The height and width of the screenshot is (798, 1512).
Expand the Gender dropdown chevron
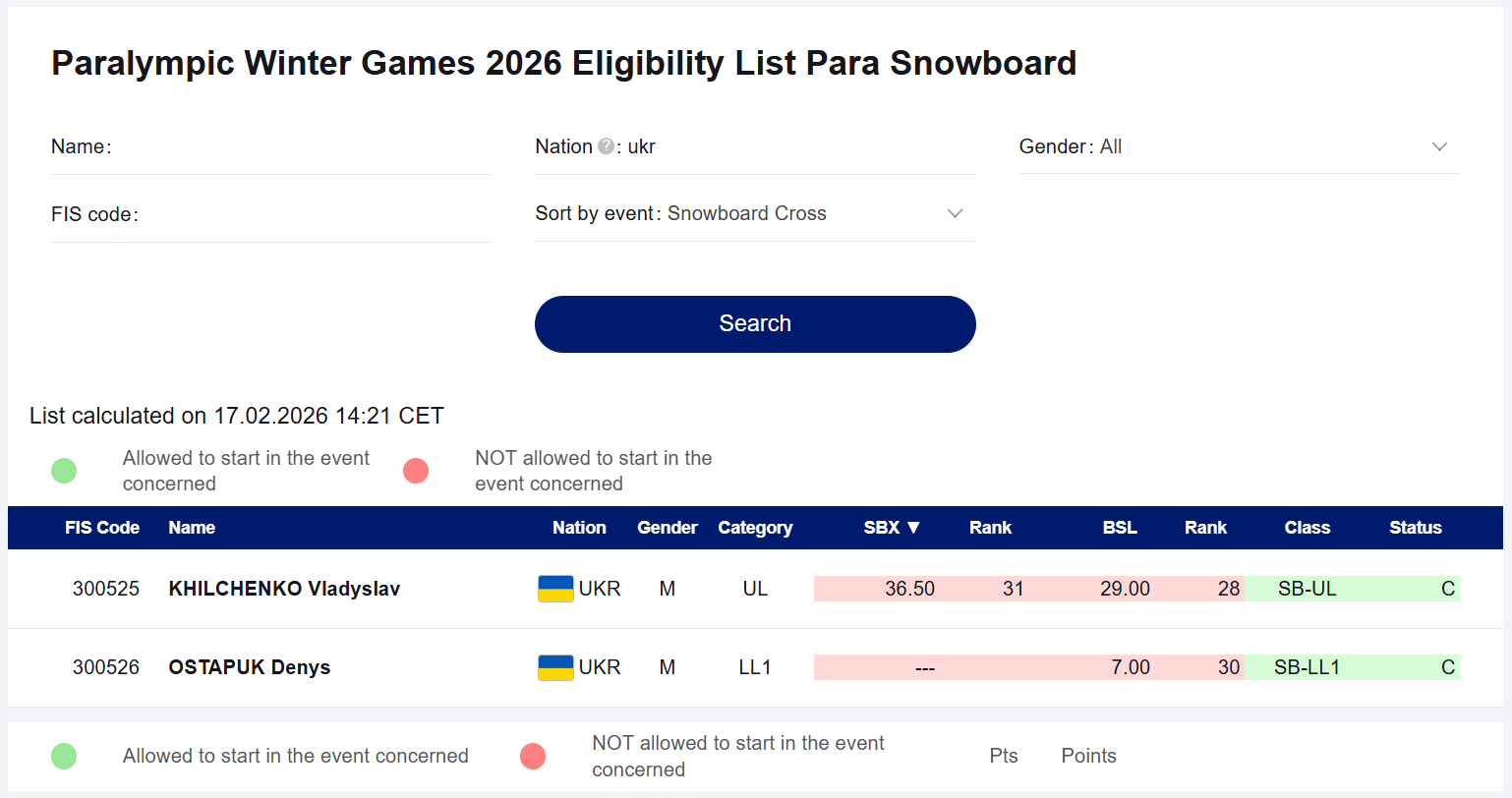[x=1439, y=146]
